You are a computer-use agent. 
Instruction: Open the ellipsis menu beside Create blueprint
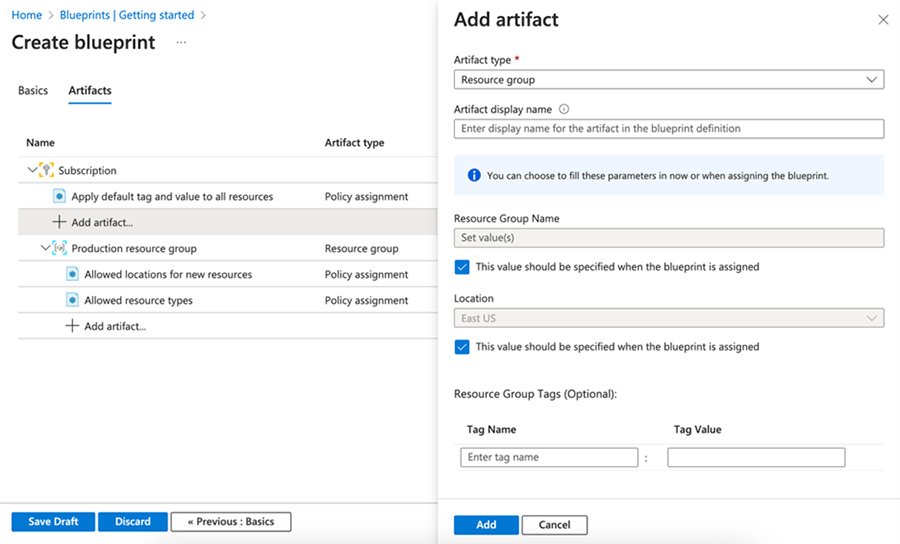coord(181,43)
